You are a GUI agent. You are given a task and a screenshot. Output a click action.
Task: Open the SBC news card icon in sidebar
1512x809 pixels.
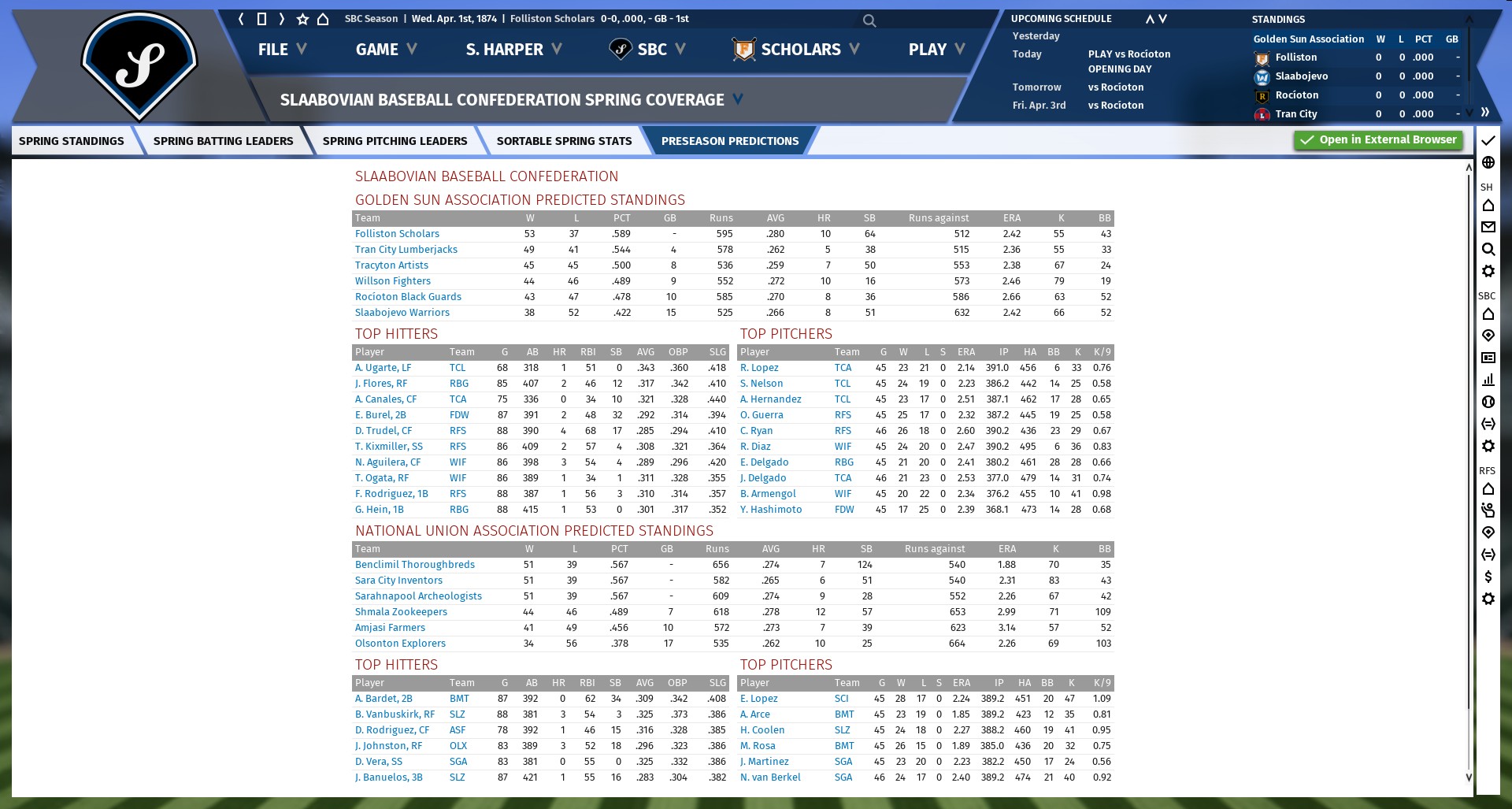point(1488,358)
